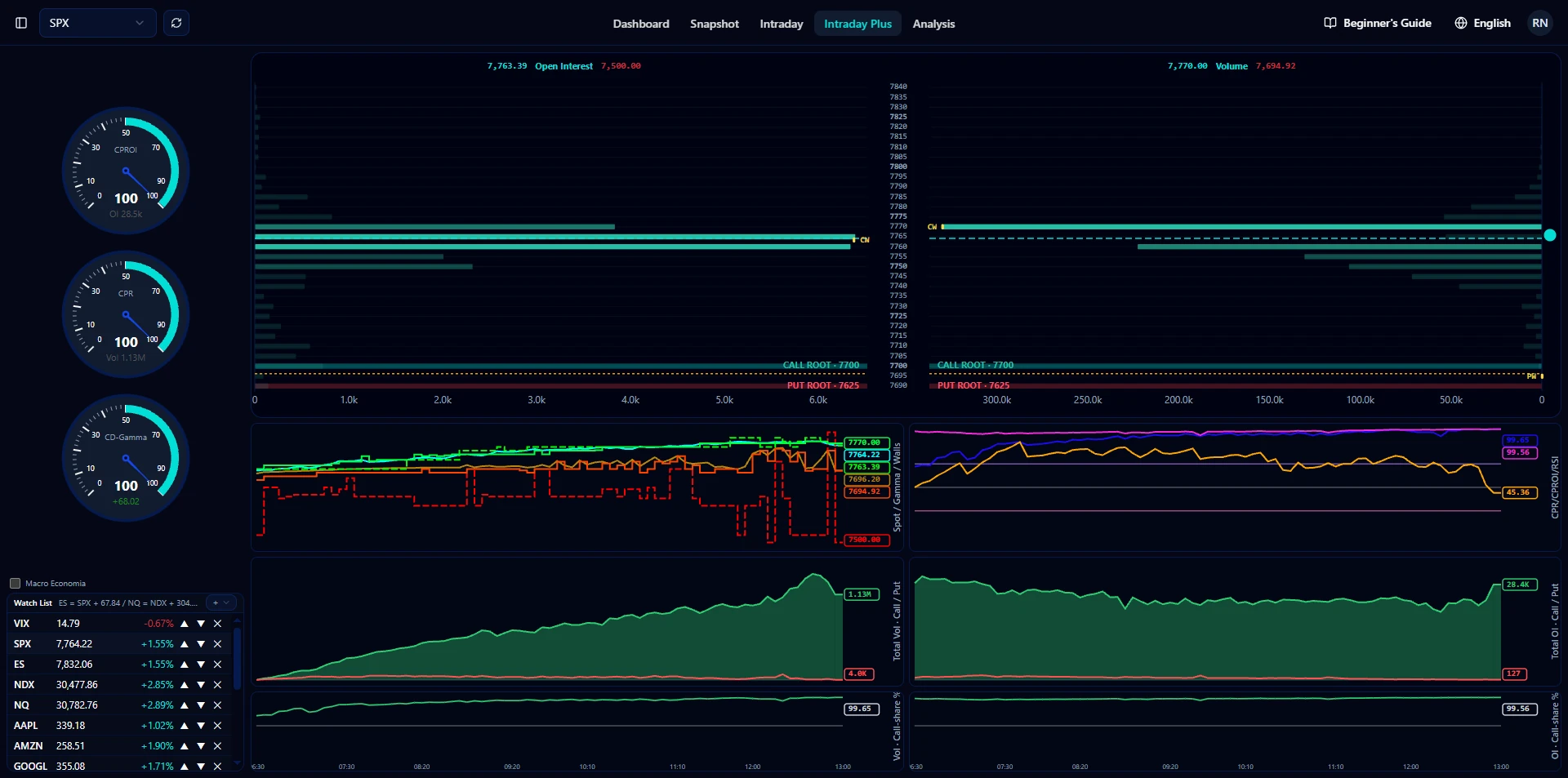Image resolution: width=1568 pixels, height=778 pixels.
Task: Click the refresh data icon
Action: (x=176, y=23)
